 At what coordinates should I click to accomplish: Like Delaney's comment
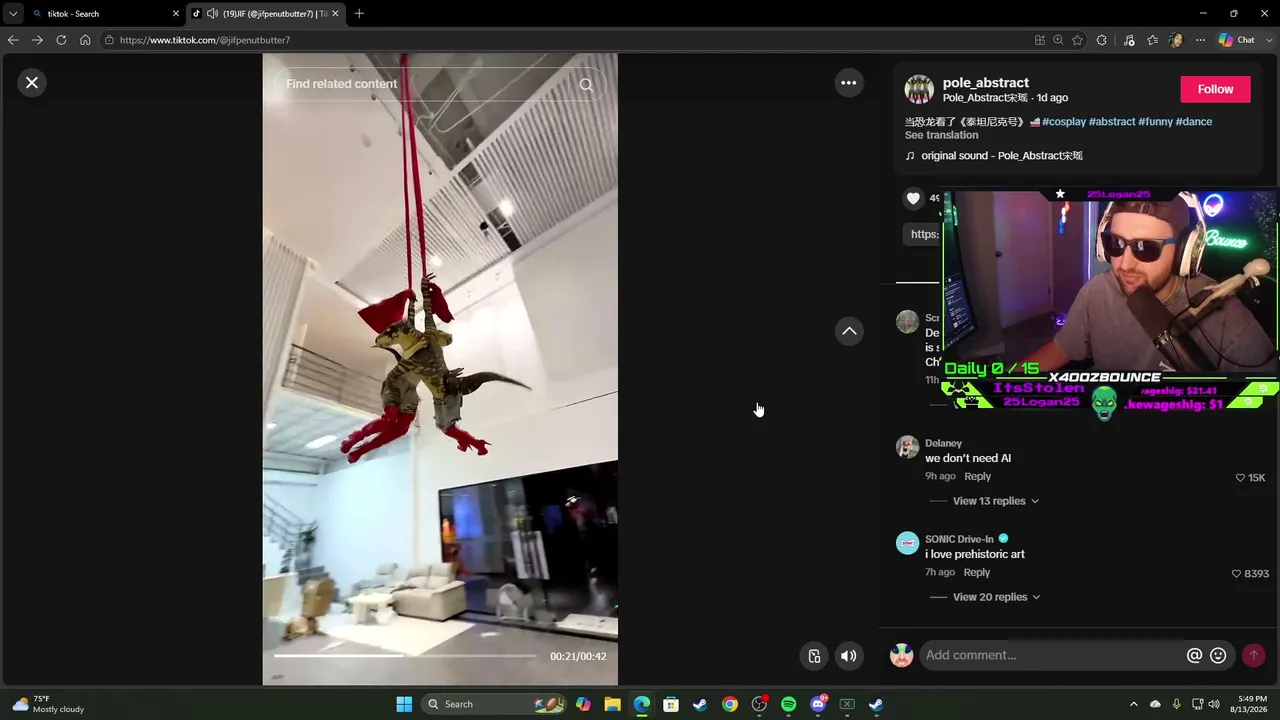click(x=1240, y=478)
